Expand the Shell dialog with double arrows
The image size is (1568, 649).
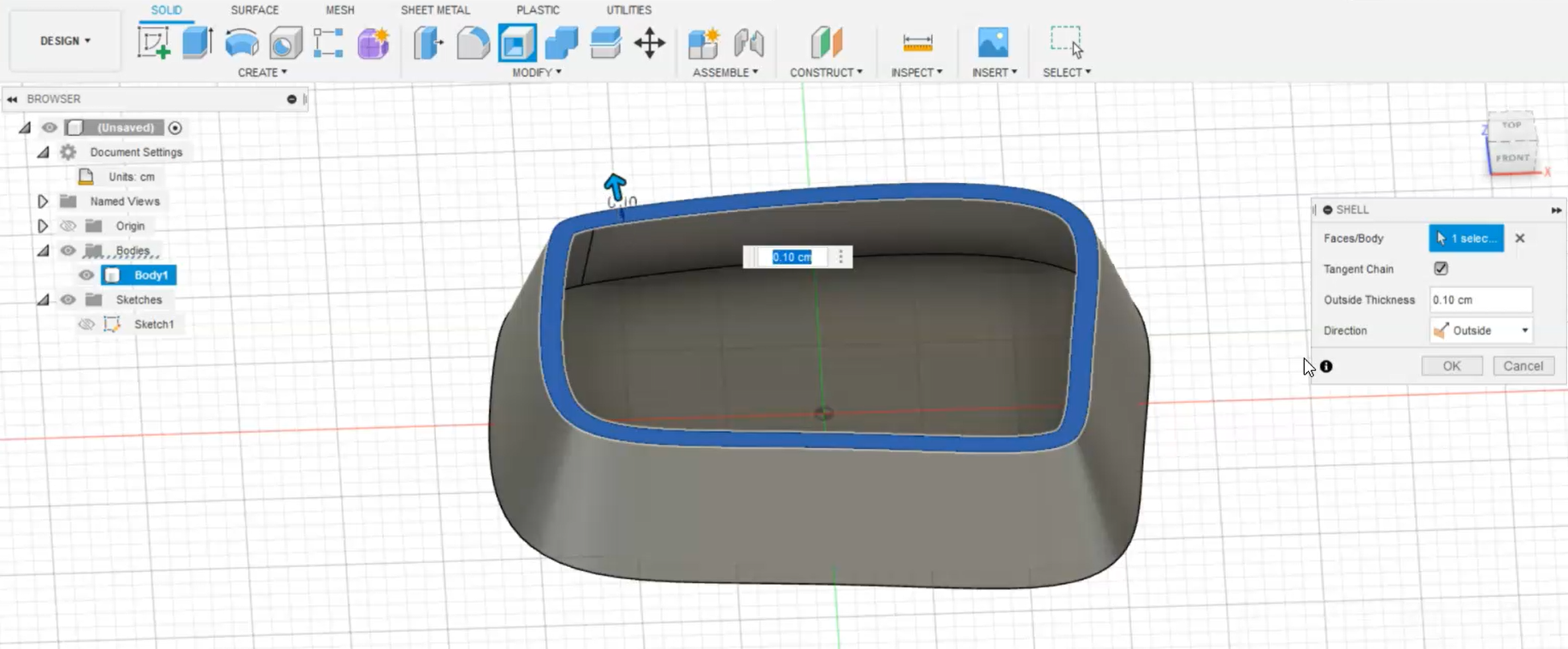(1556, 209)
